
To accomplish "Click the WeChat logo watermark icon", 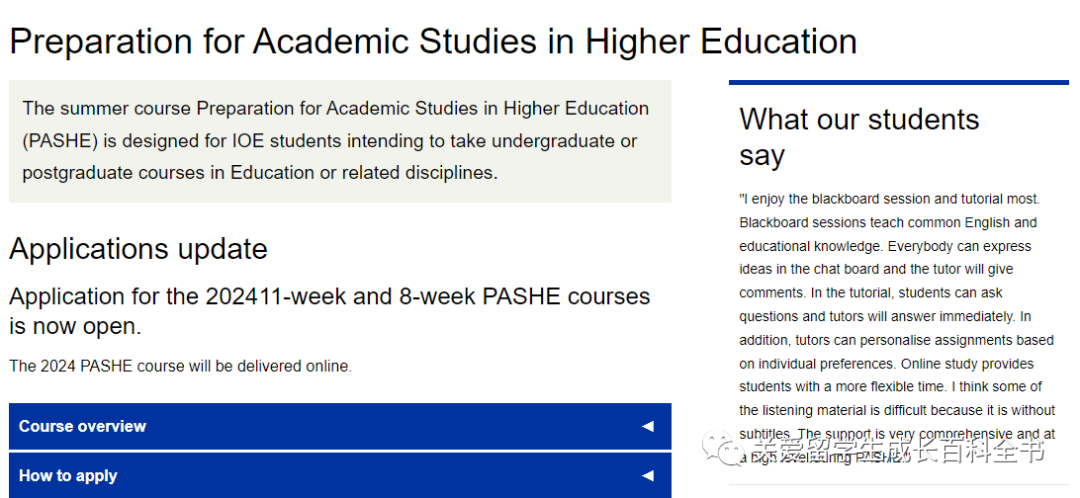I will pyautogui.click(x=723, y=449).
